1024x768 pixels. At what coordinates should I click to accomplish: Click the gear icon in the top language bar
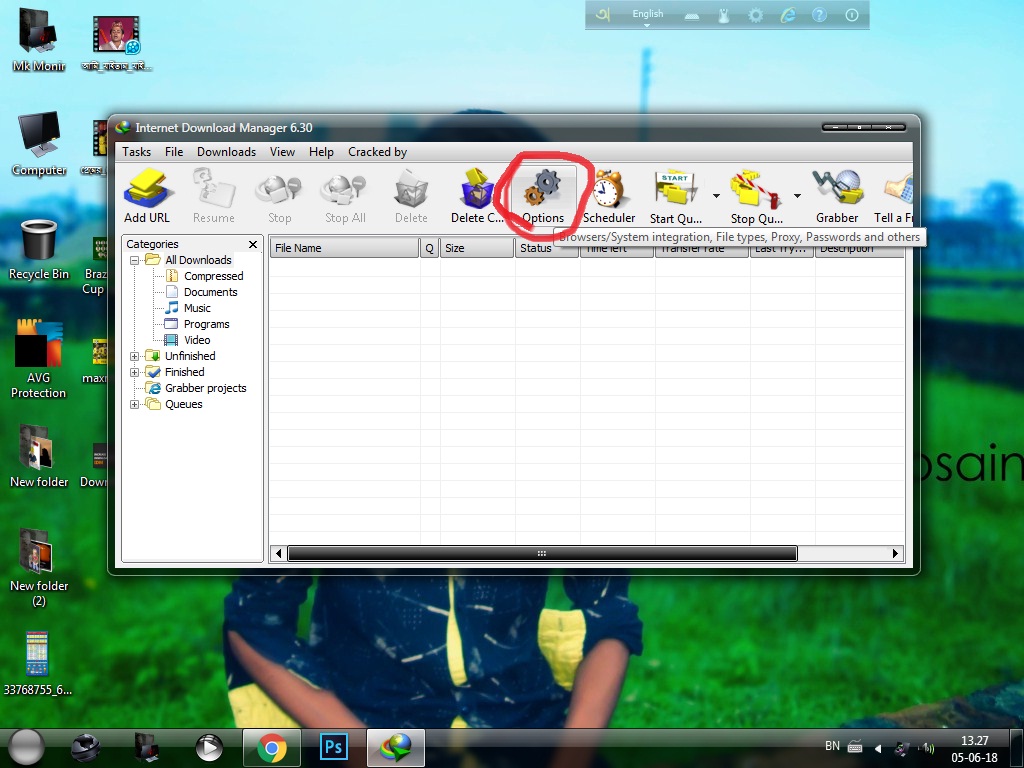pos(755,16)
